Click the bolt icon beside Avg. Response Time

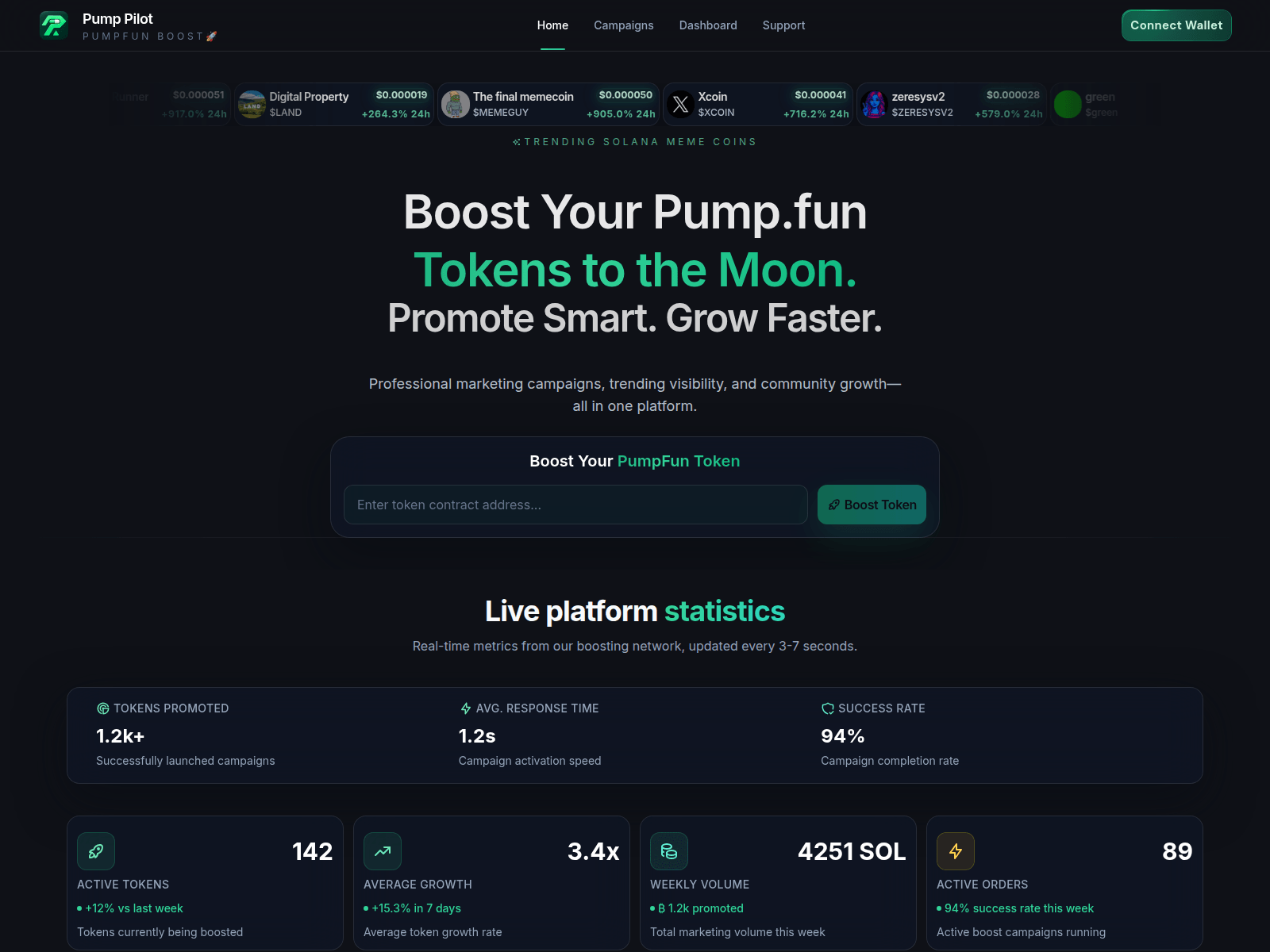point(466,708)
